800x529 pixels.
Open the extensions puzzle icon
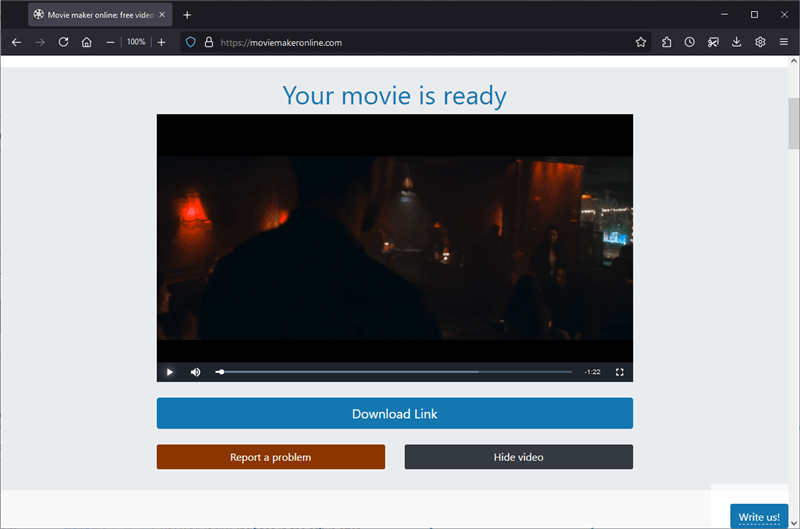click(x=666, y=42)
